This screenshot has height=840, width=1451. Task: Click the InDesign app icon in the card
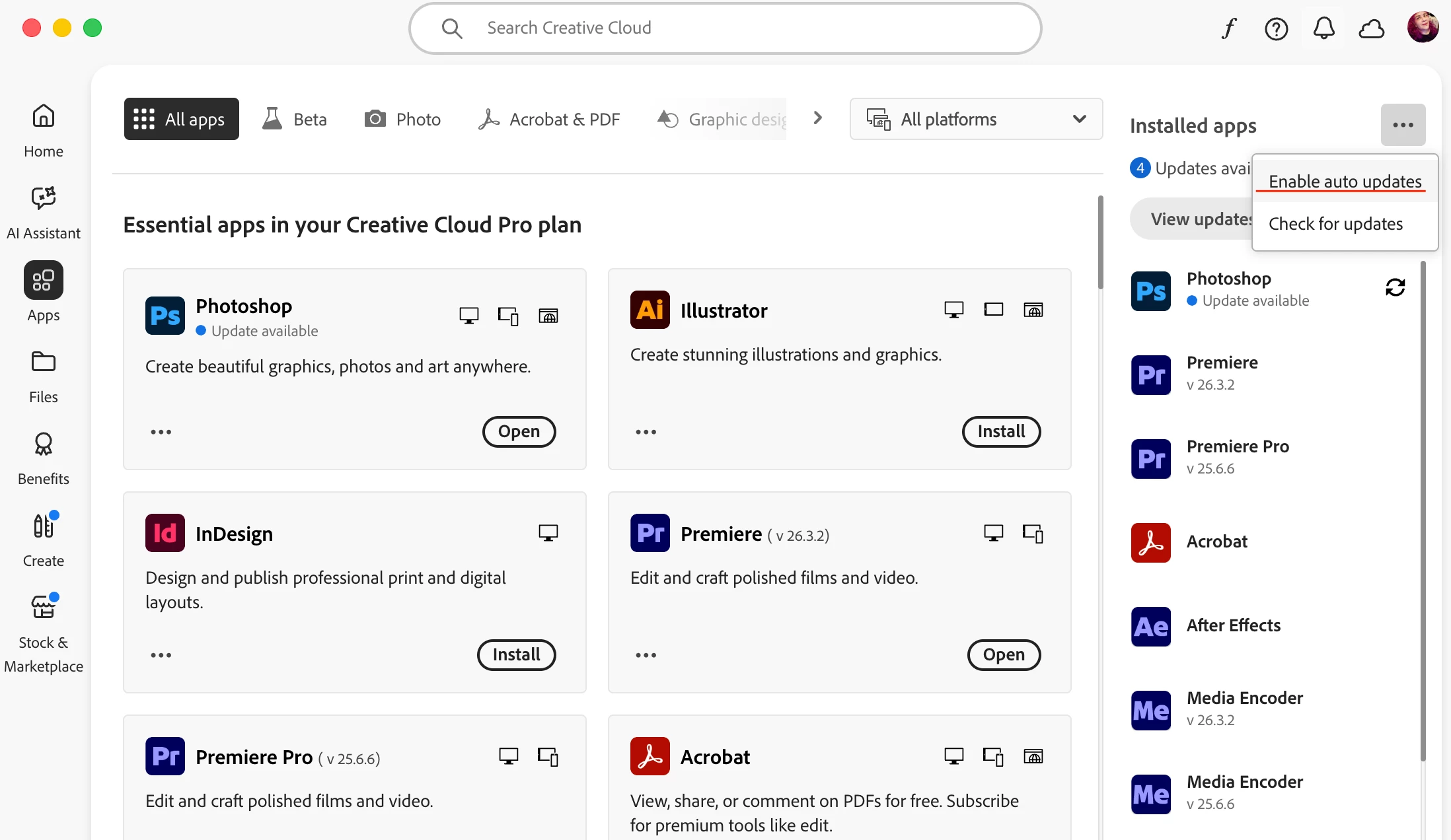click(x=165, y=534)
